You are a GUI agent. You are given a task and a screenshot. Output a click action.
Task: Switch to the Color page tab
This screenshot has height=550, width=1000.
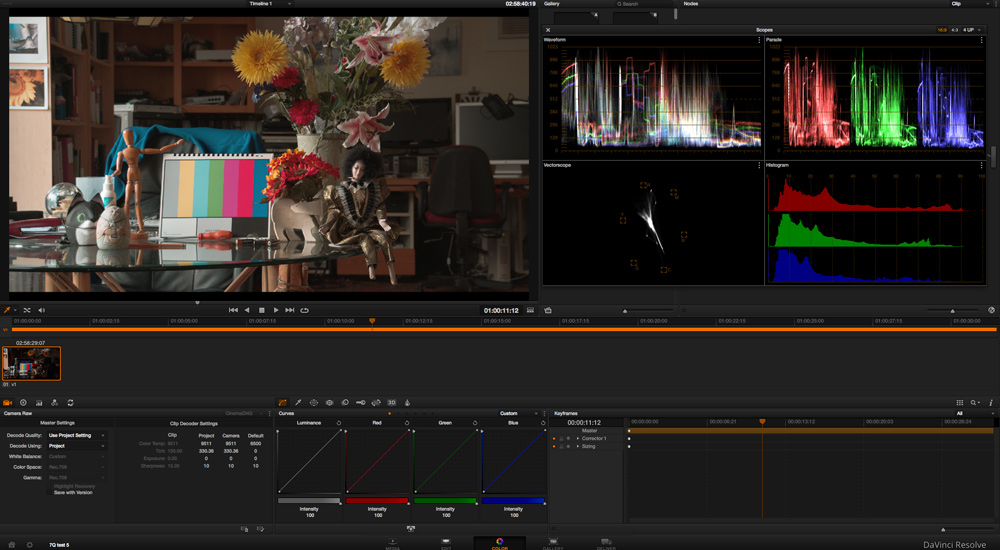point(499,543)
